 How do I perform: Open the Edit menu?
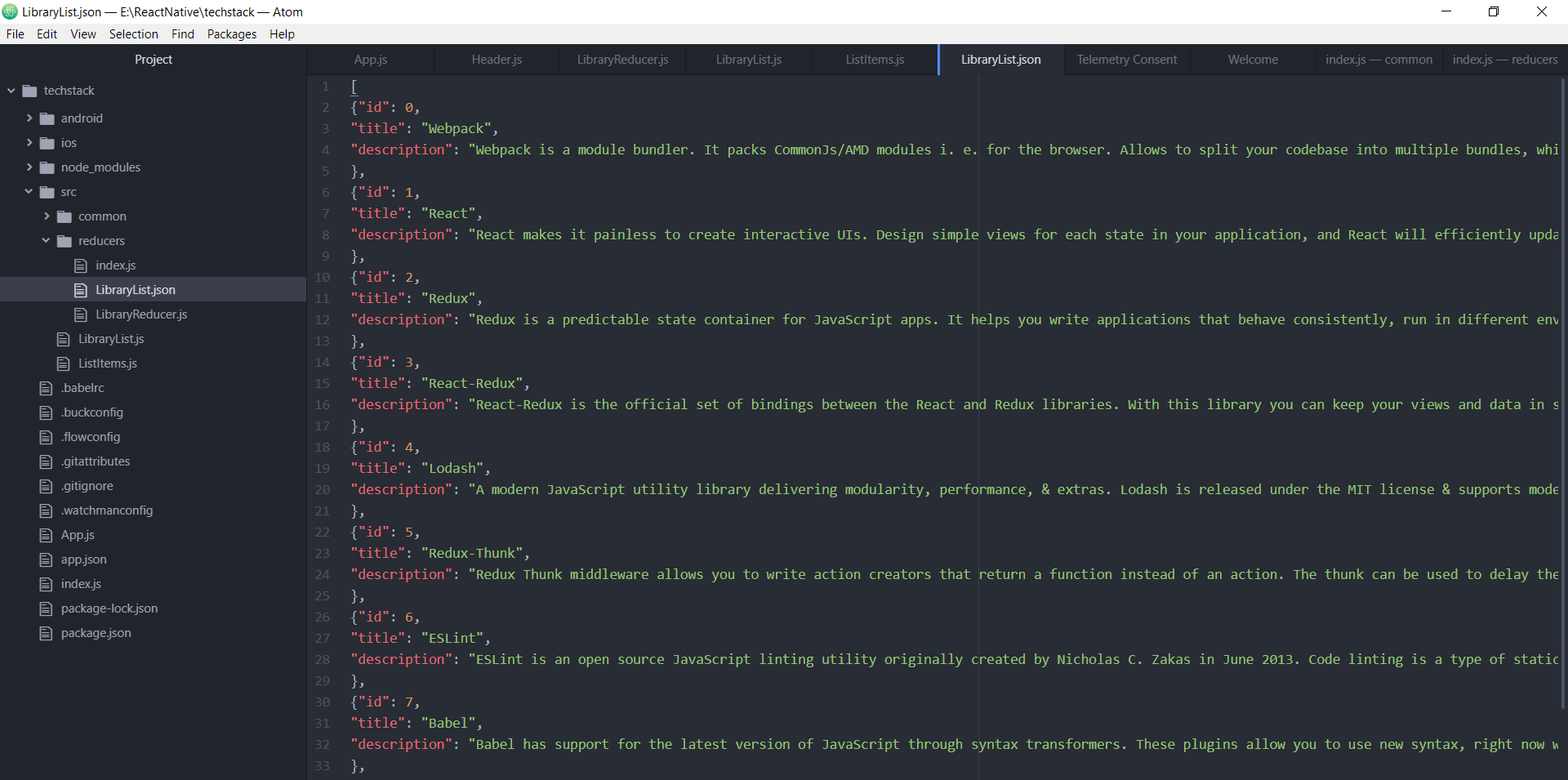[47, 34]
